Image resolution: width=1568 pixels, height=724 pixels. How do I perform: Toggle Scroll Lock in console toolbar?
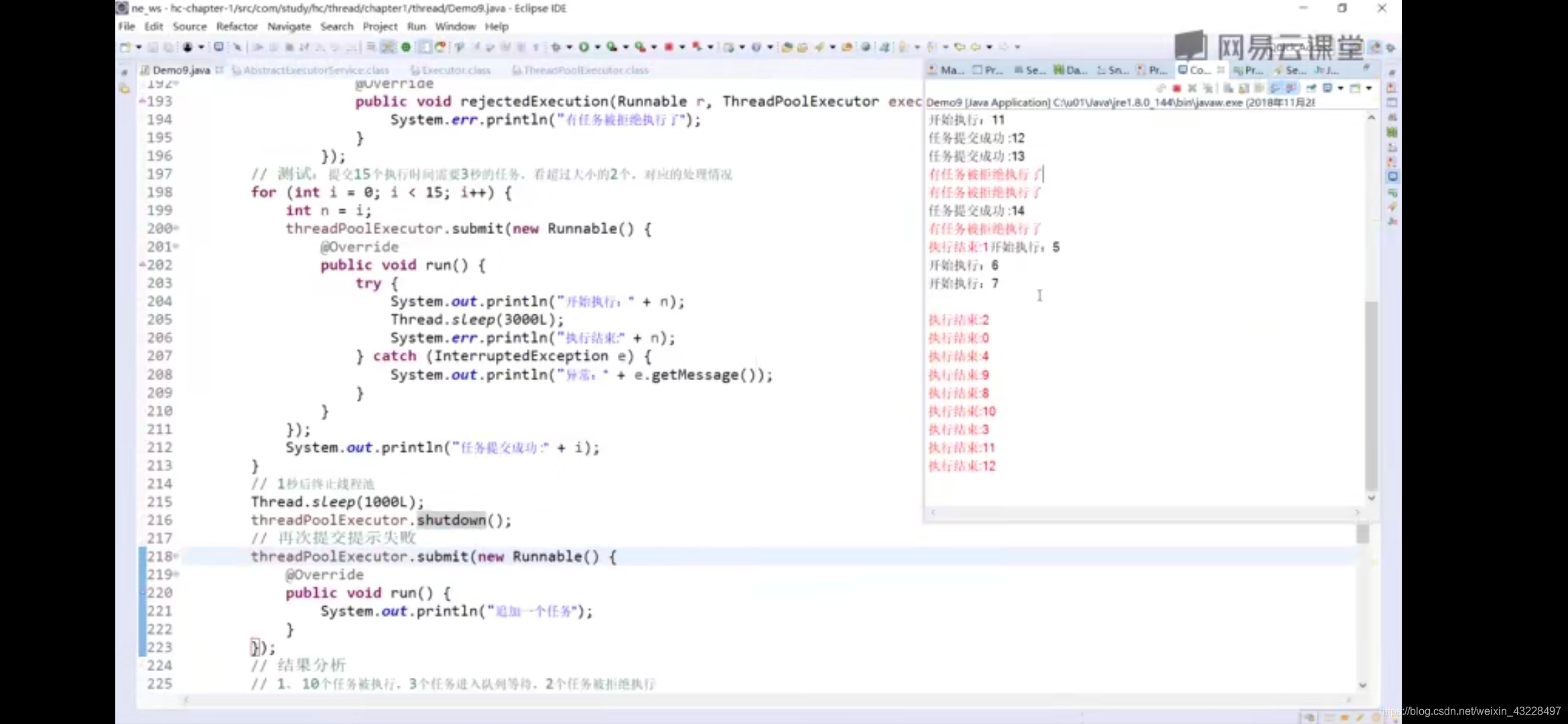coord(1244,88)
